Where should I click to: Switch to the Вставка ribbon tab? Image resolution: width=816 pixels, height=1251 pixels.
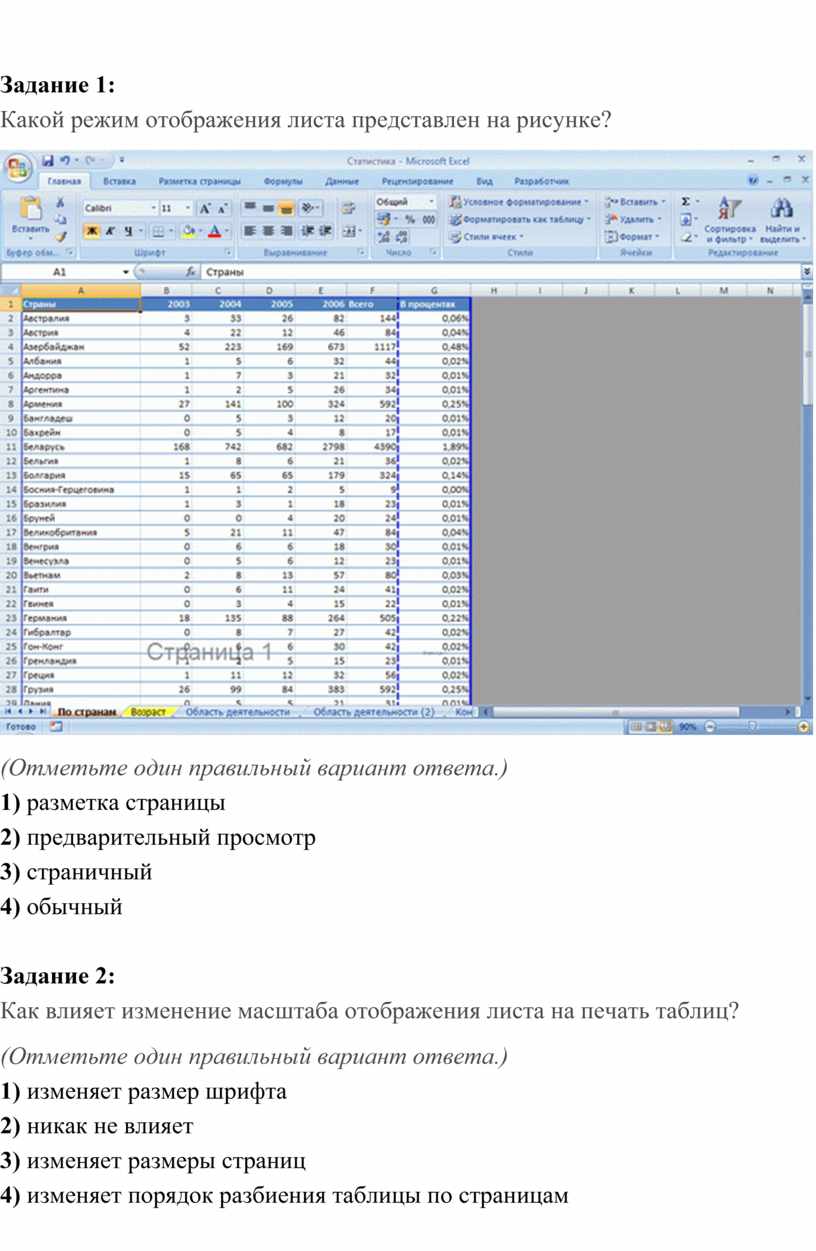119,181
